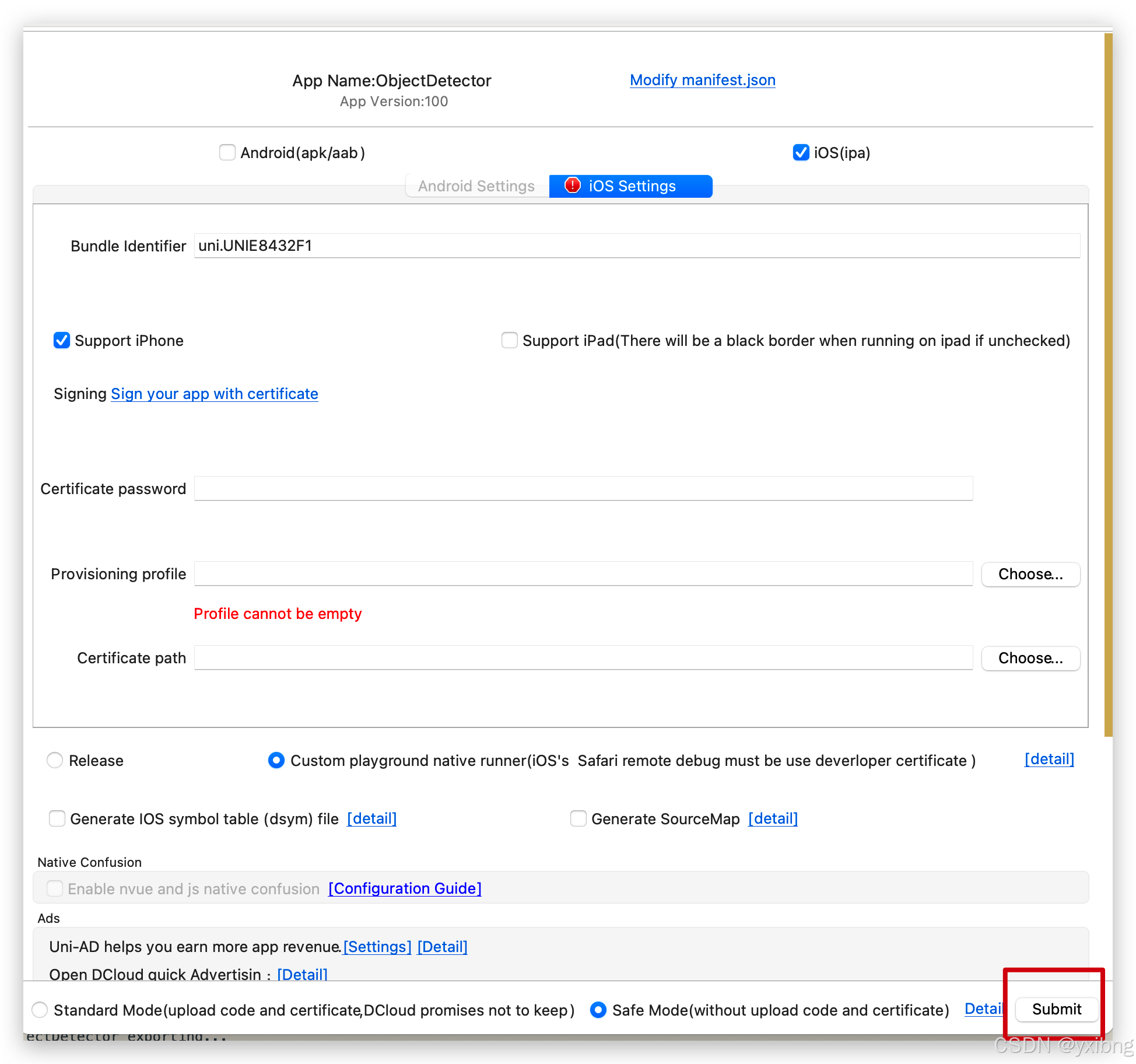Screen dimensions: 1136x1064
Task: Select the iOS Settings tab
Action: click(x=632, y=186)
